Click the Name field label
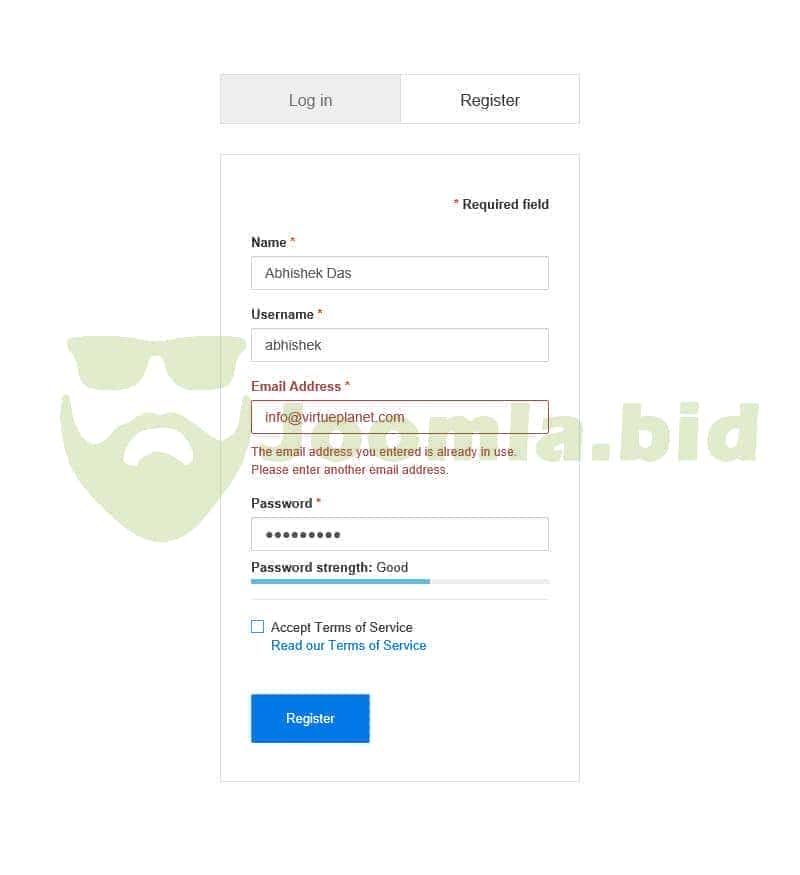Image resolution: width=800 pixels, height=875 pixels. (269, 242)
